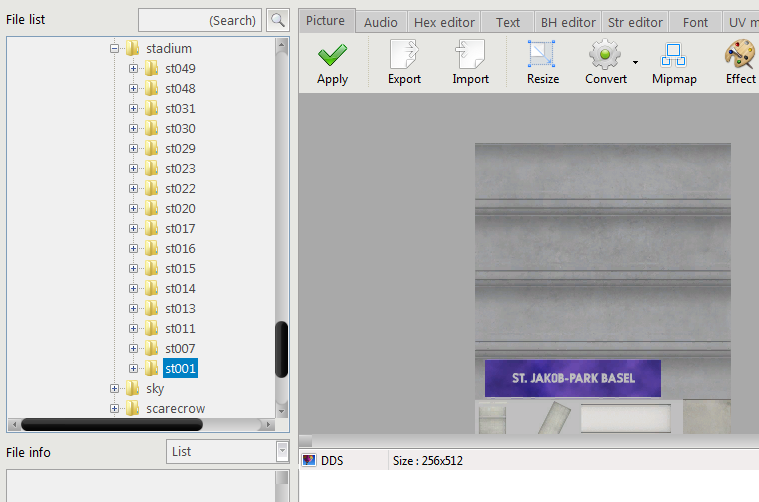Click the file list search field
Screen dimensions: 759x502
tap(200, 20)
